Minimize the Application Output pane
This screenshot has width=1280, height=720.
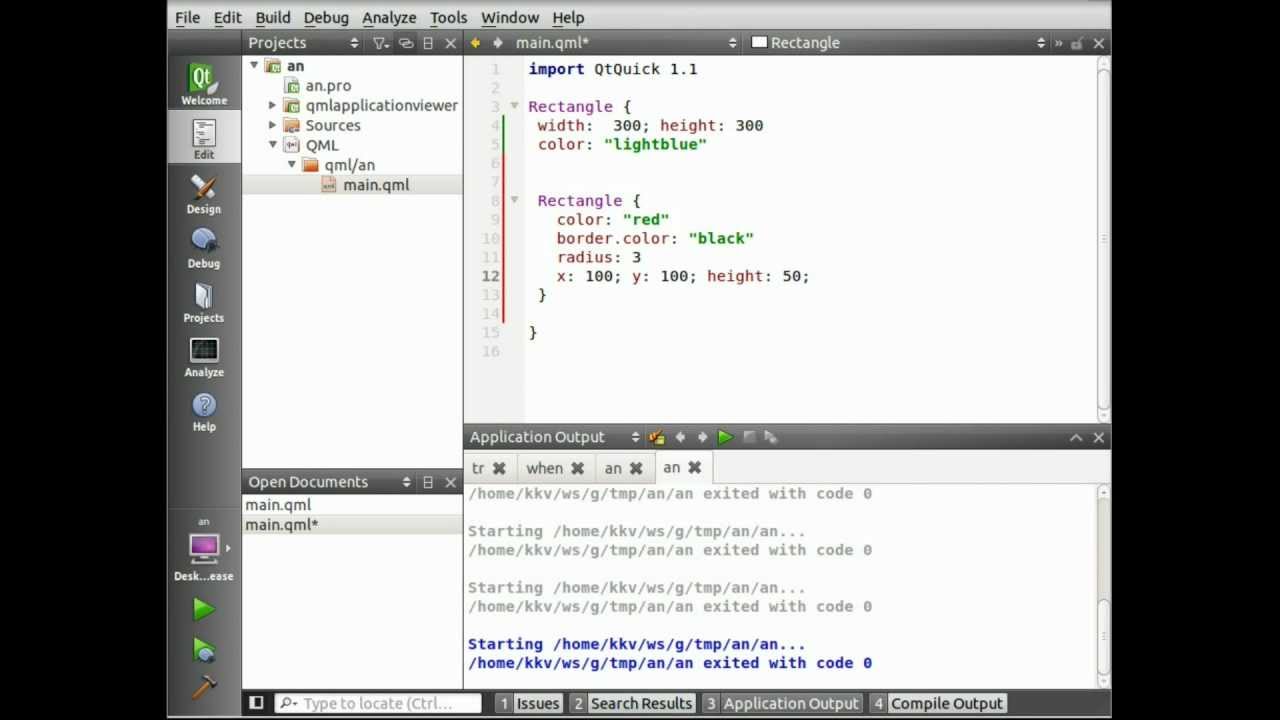1076,437
